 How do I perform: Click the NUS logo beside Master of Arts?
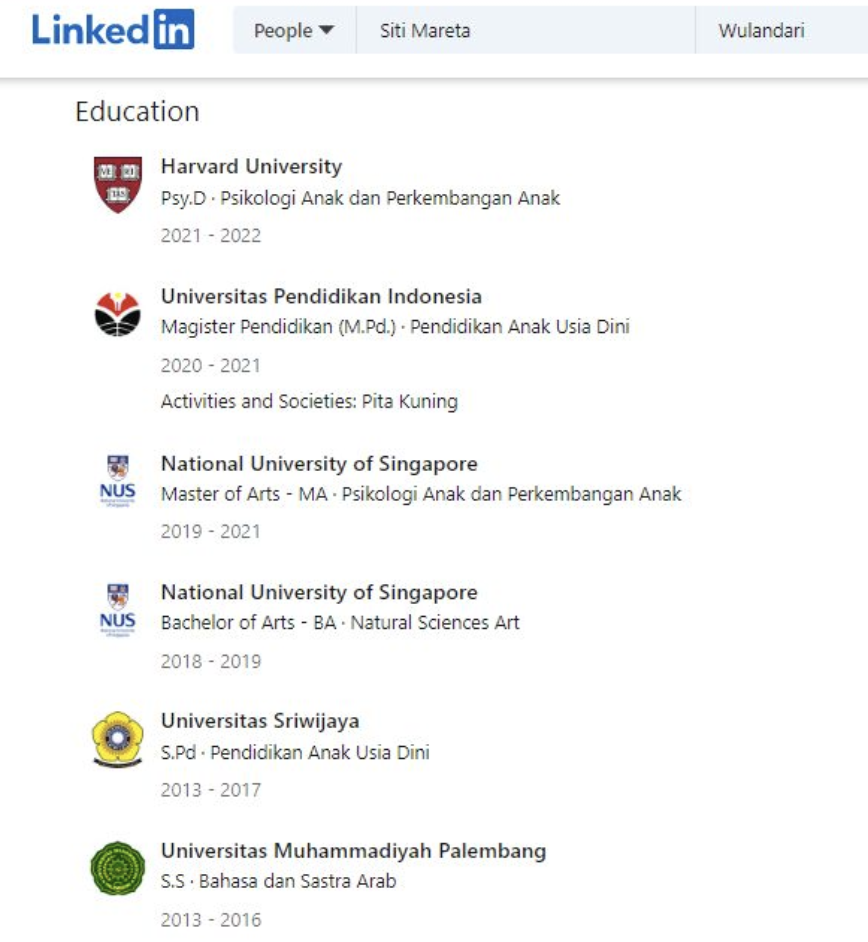[x=118, y=481]
